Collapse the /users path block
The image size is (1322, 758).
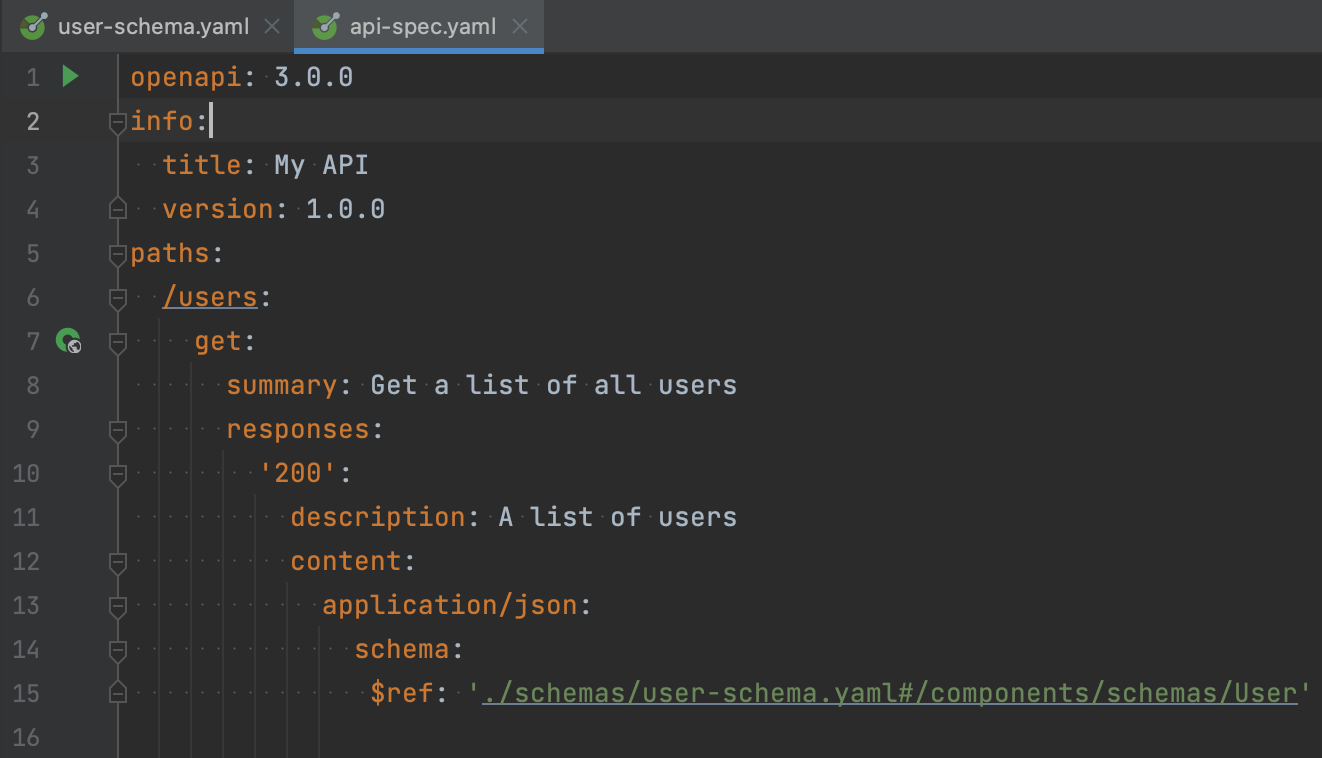click(116, 297)
